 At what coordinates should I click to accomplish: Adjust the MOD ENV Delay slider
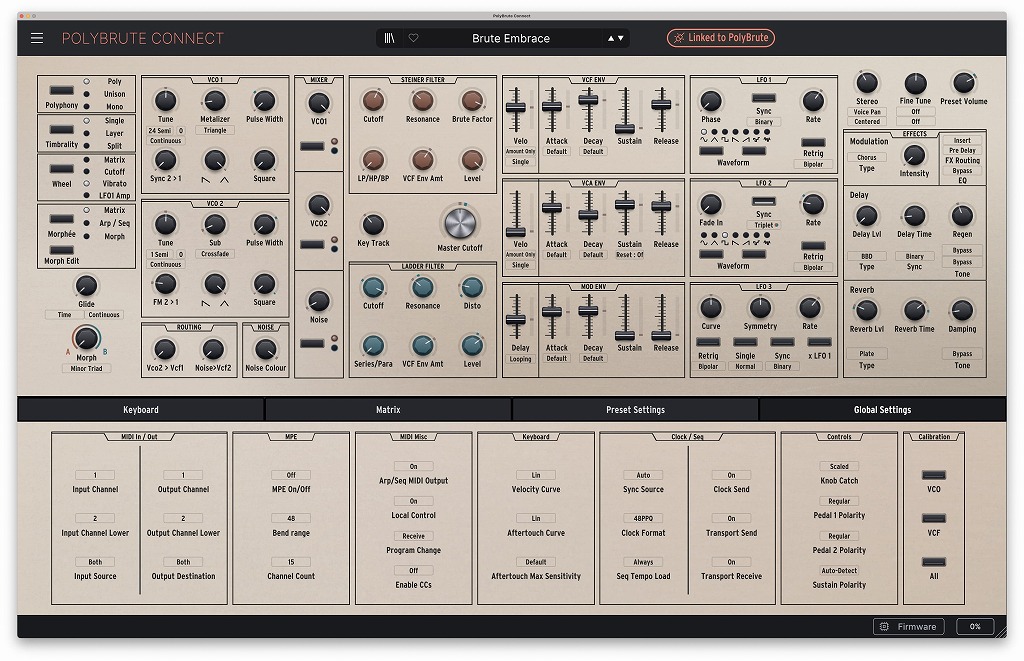coord(516,319)
